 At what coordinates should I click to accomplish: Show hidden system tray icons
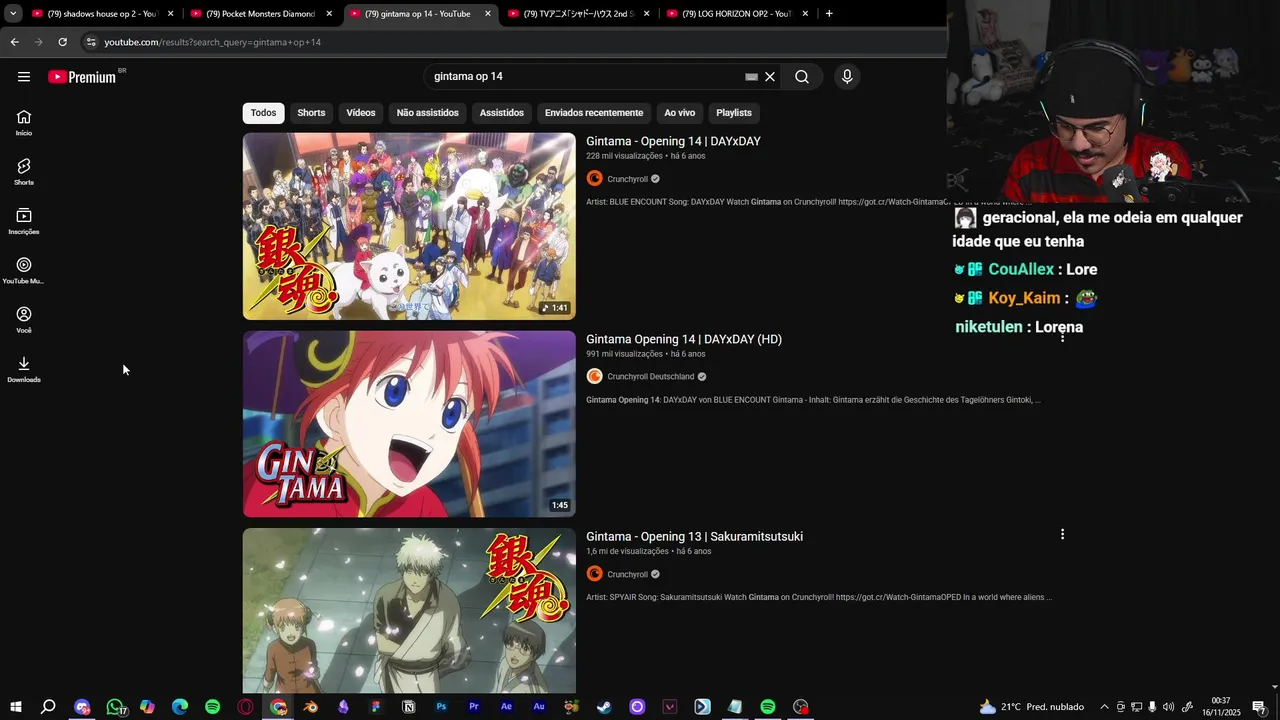pyautogui.click(x=1104, y=707)
